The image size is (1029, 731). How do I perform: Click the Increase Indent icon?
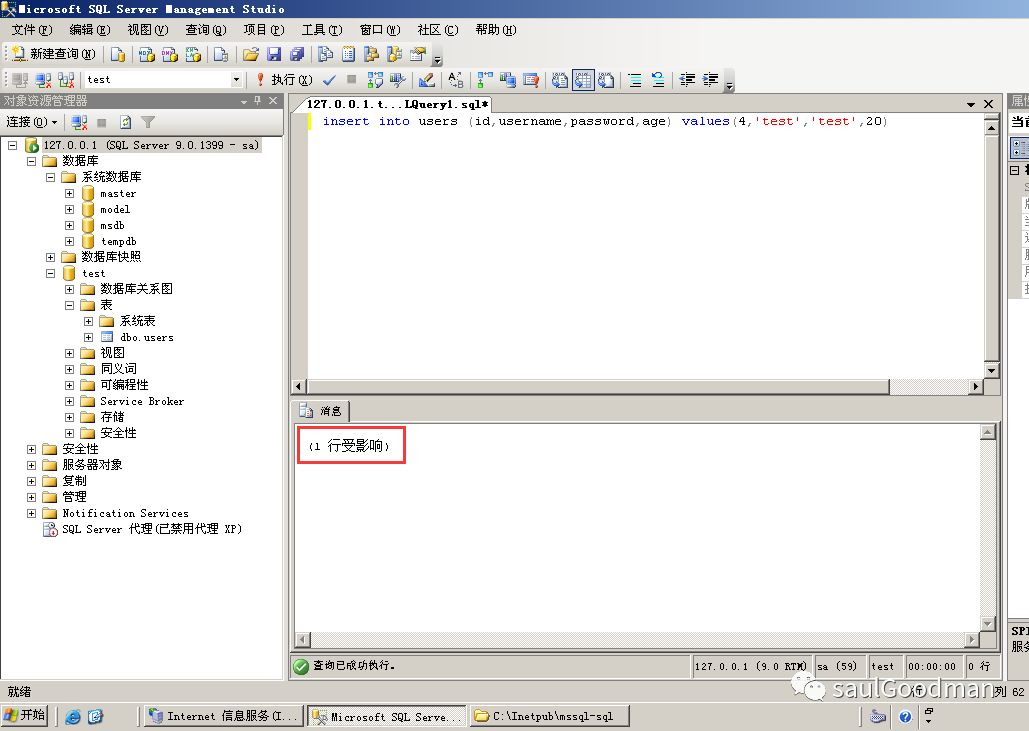(711, 79)
